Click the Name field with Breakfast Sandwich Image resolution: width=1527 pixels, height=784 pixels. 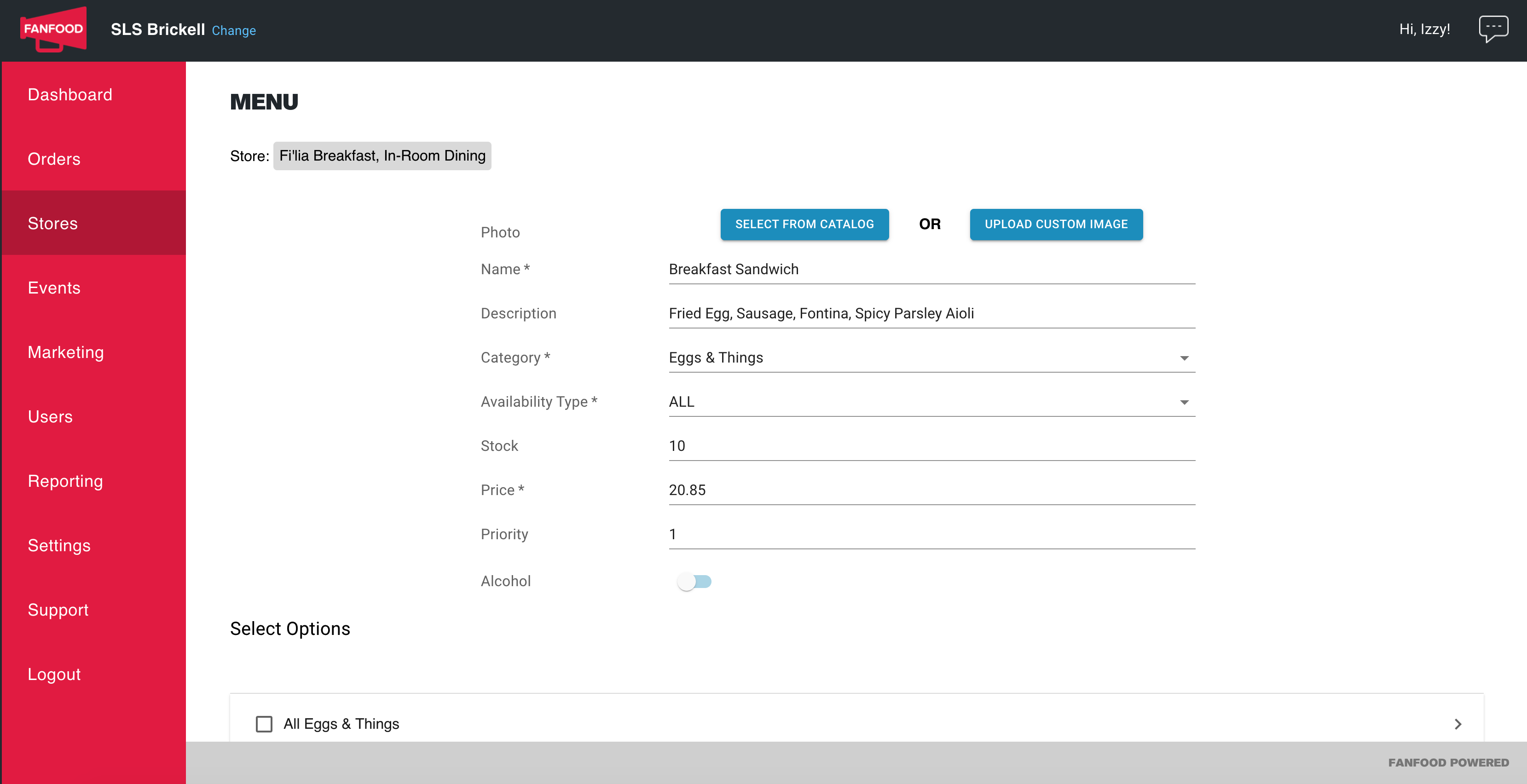coord(932,270)
